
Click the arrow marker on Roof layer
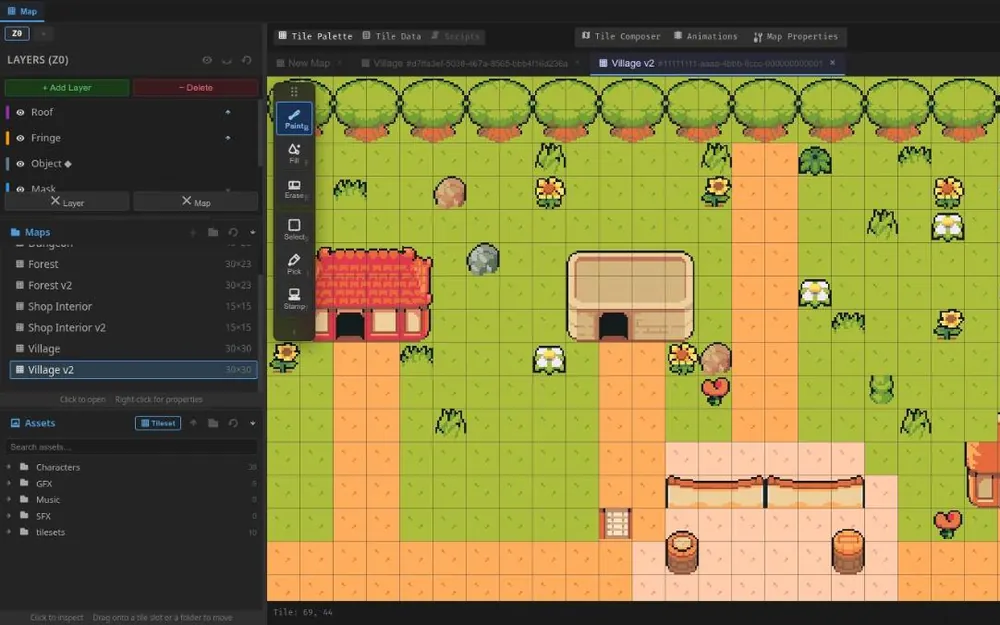(x=228, y=112)
